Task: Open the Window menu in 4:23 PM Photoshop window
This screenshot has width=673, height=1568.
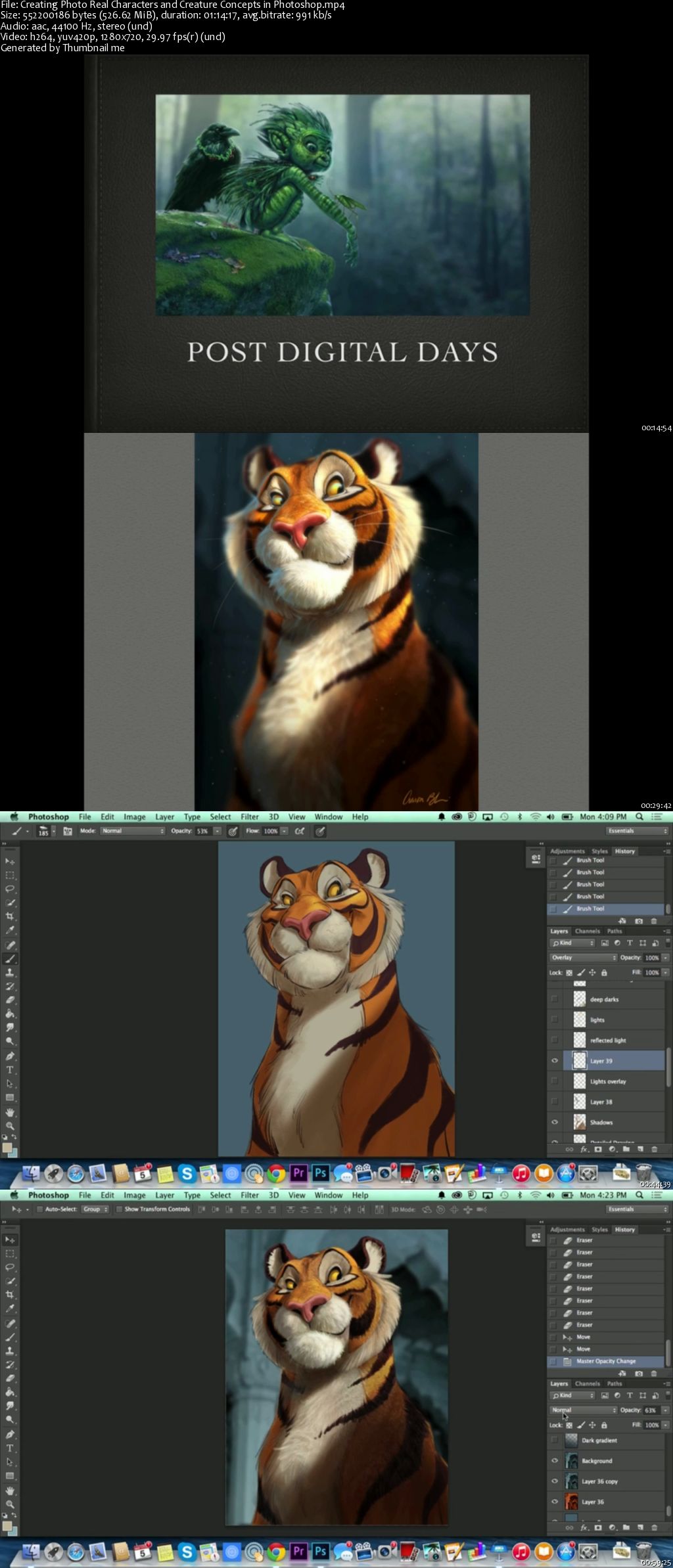Action: (x=329, y=1195)
